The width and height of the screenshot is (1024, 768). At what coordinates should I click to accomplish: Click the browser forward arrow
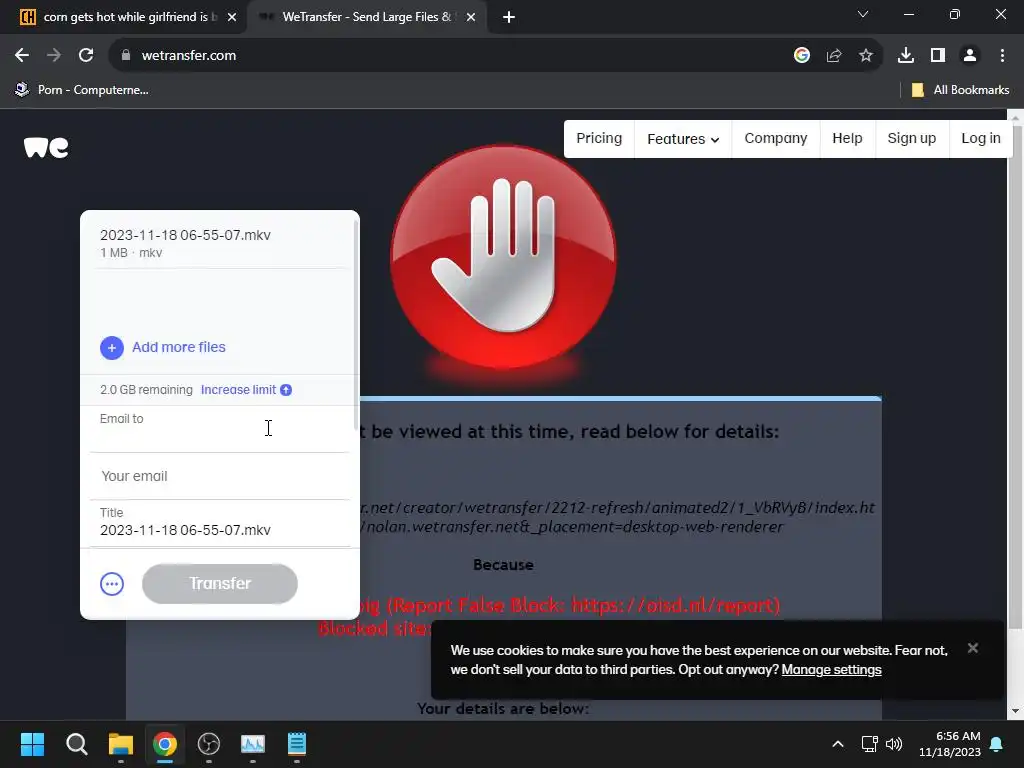54,56
